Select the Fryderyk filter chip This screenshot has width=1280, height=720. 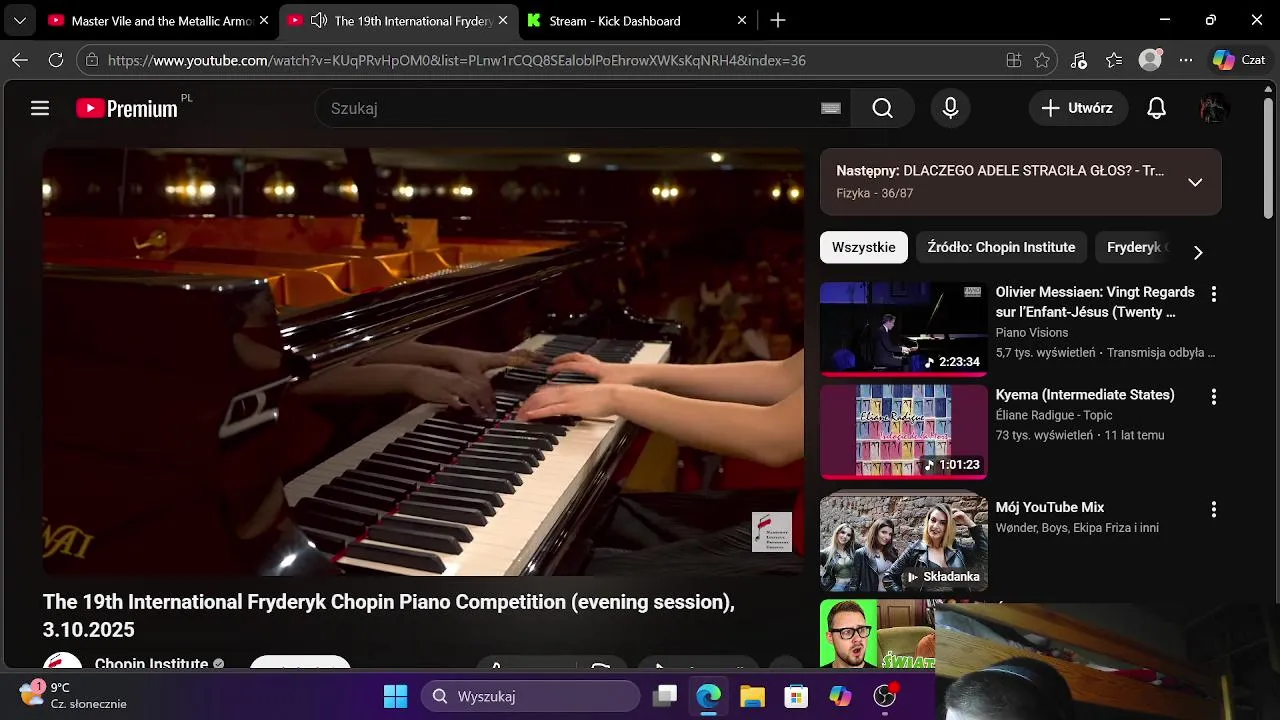tap(1135, 247)
